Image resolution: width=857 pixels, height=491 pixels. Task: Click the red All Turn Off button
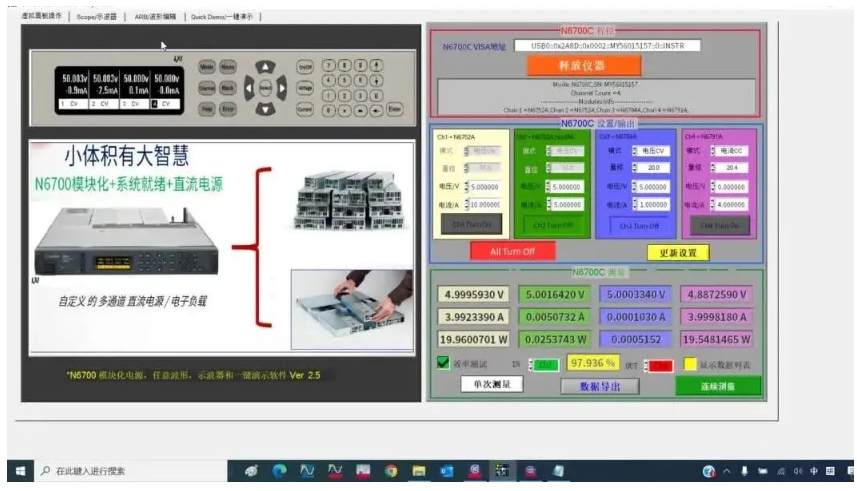[512, 252]
